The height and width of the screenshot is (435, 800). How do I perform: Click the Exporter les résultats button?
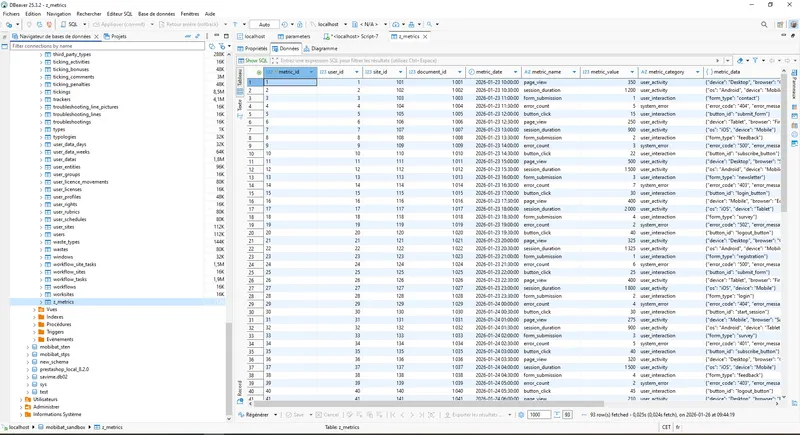tap(475, 415)
